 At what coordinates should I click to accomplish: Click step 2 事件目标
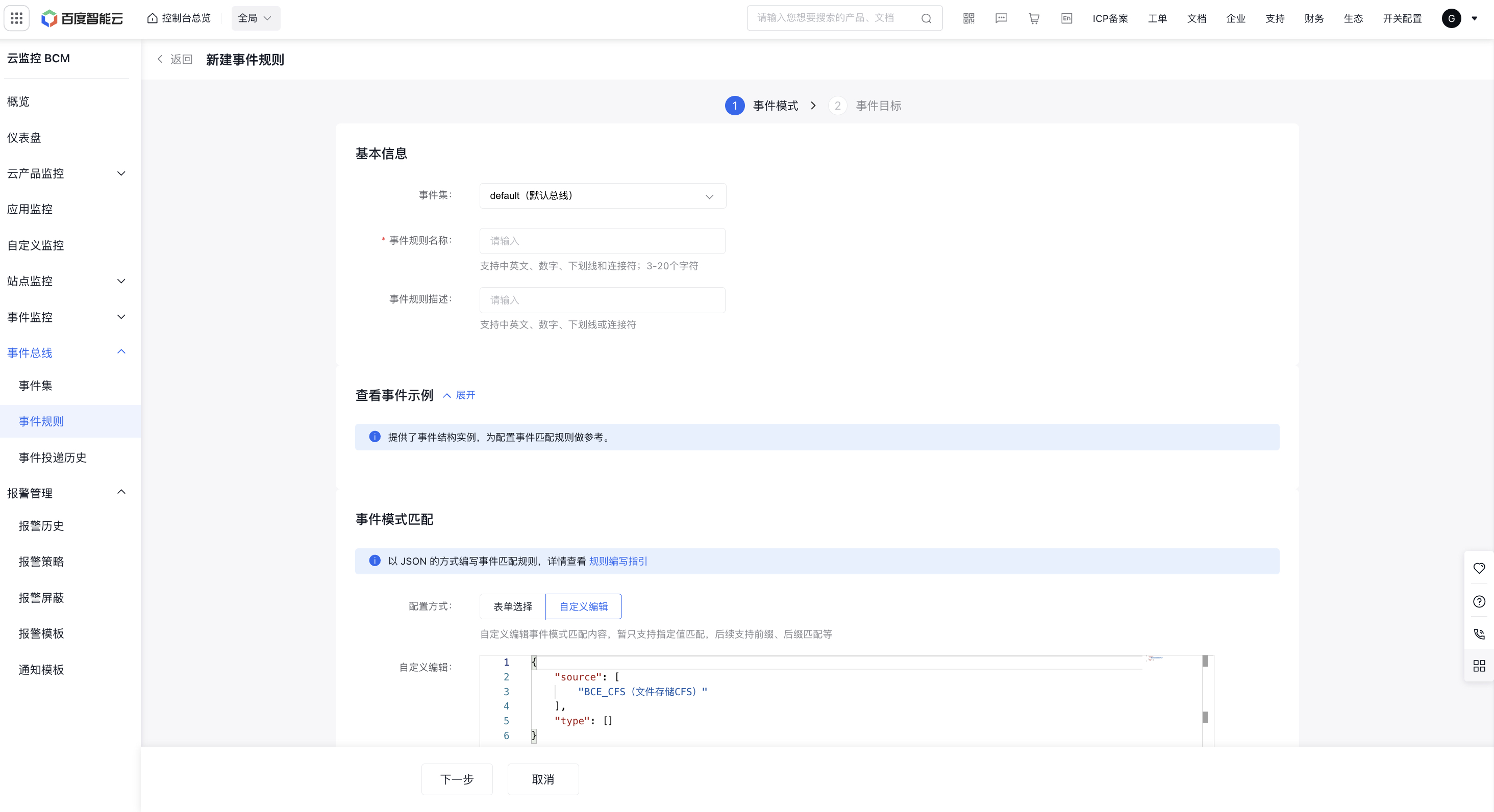point(865,106)
